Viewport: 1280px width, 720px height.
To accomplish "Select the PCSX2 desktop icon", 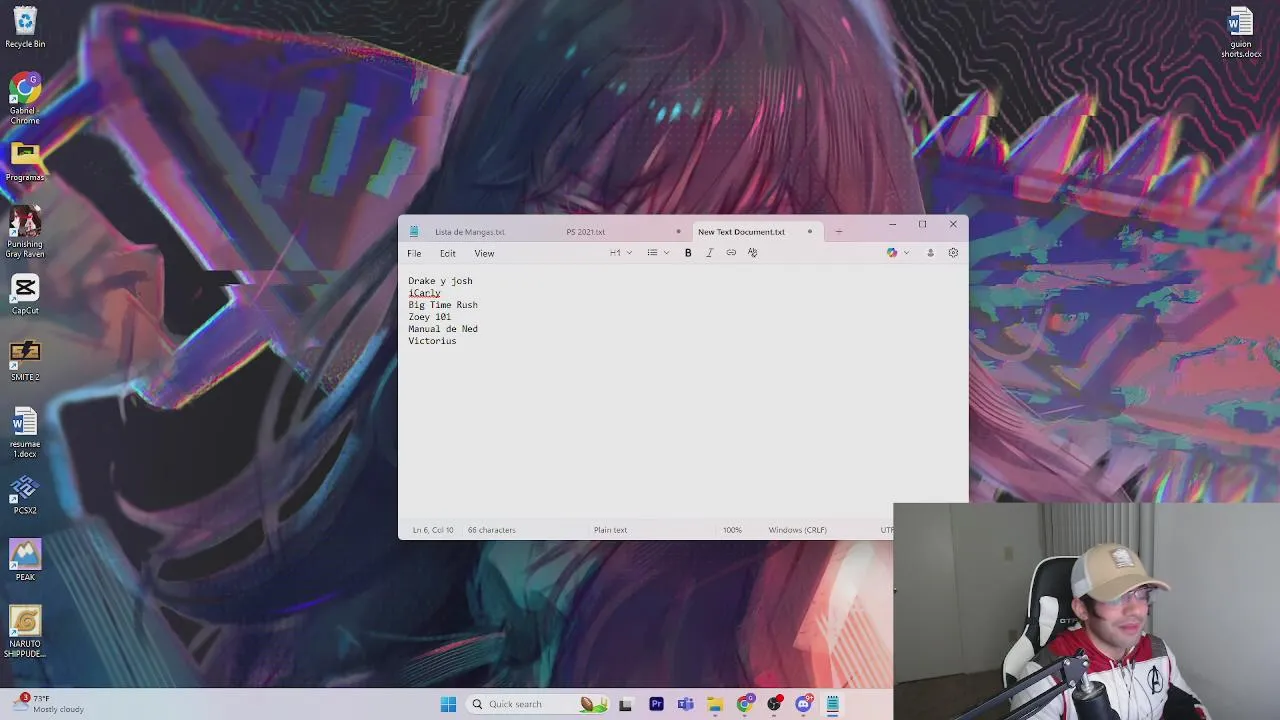I will coord(25,495).
